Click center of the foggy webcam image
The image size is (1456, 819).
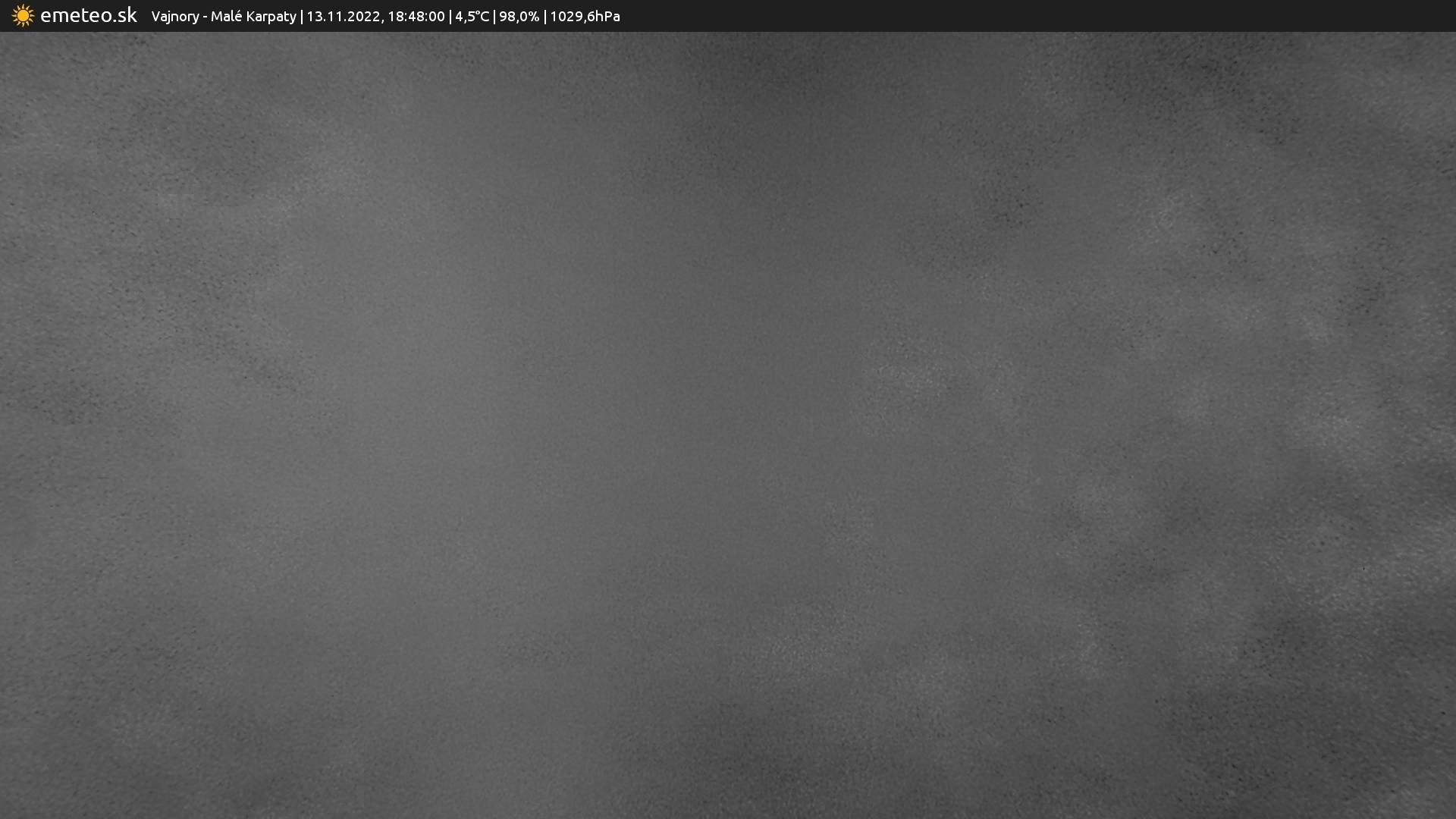pyautogui.click(x=728, y=425)
